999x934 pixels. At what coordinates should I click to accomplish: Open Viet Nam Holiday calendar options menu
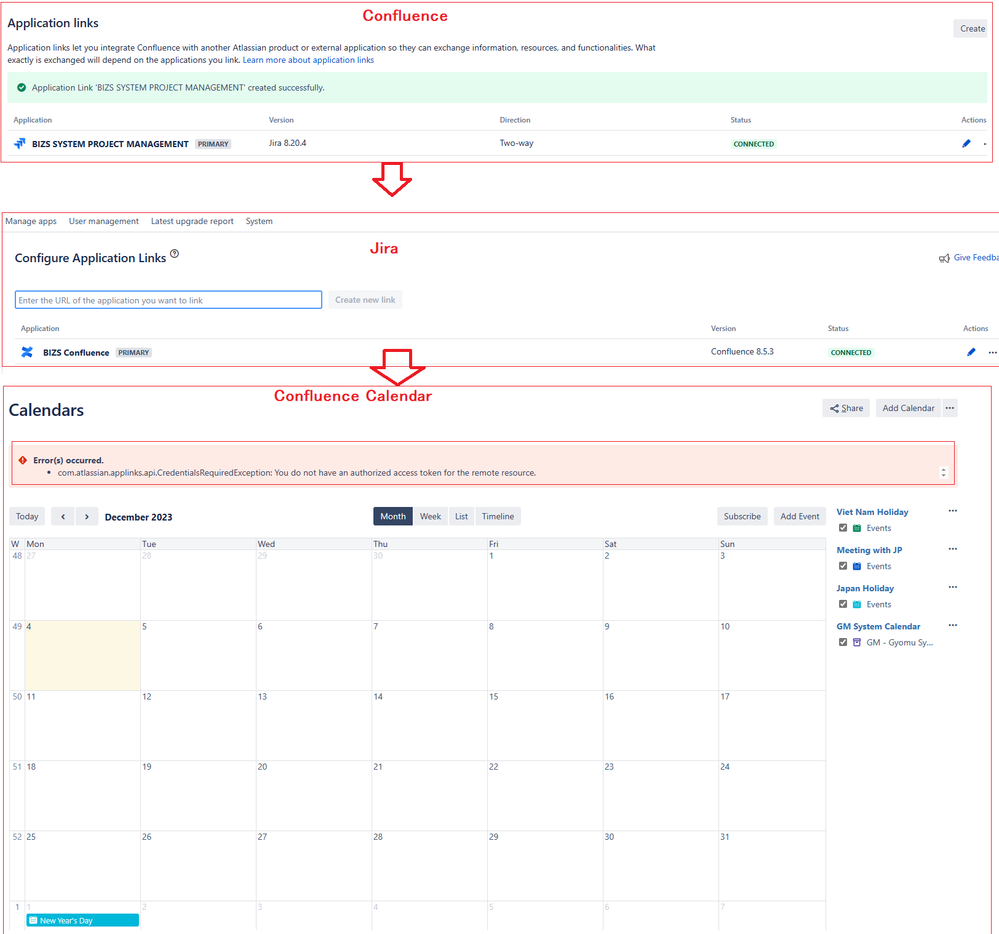pyautogui.click(x=952, y=511)
